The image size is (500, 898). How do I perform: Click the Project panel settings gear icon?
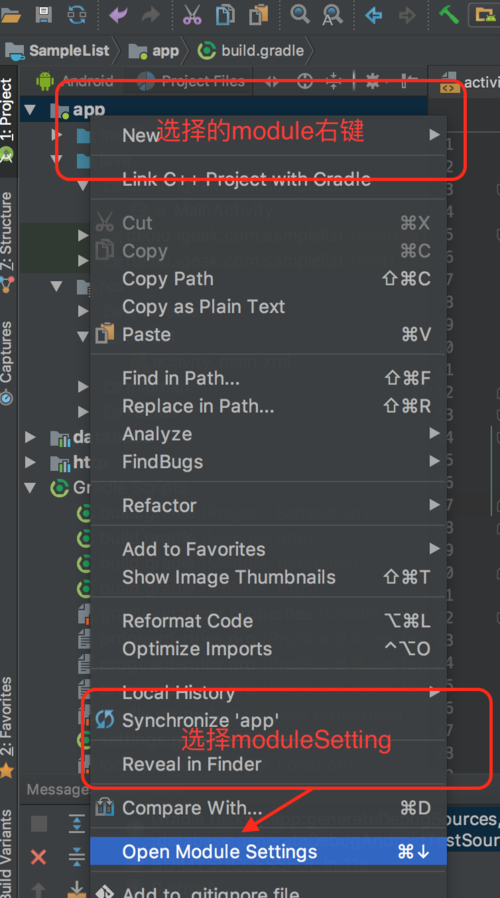click(x=373, y=81)
